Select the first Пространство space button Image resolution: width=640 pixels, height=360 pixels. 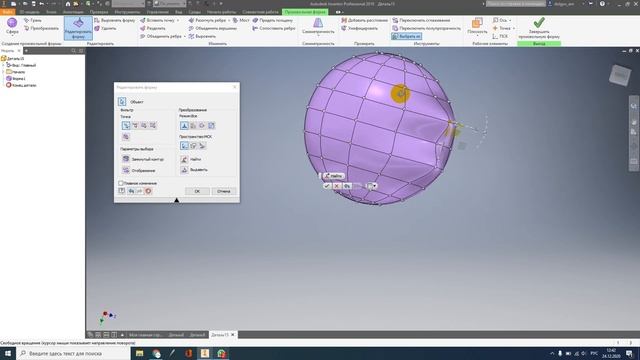point(184,145)
